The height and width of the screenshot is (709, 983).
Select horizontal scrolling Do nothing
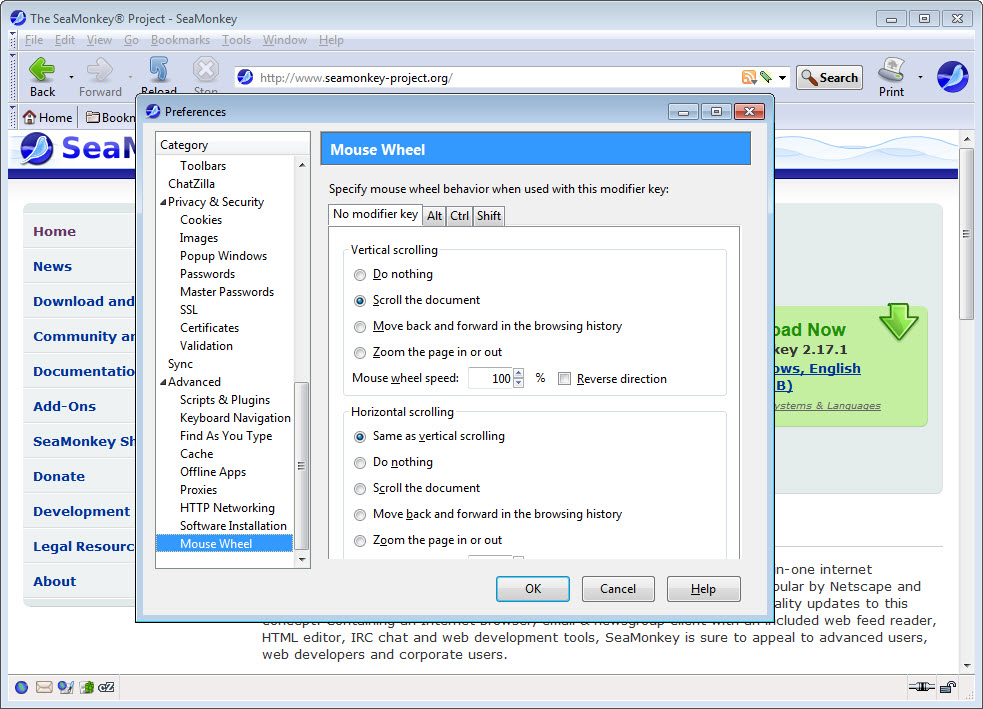pos(360,463)
